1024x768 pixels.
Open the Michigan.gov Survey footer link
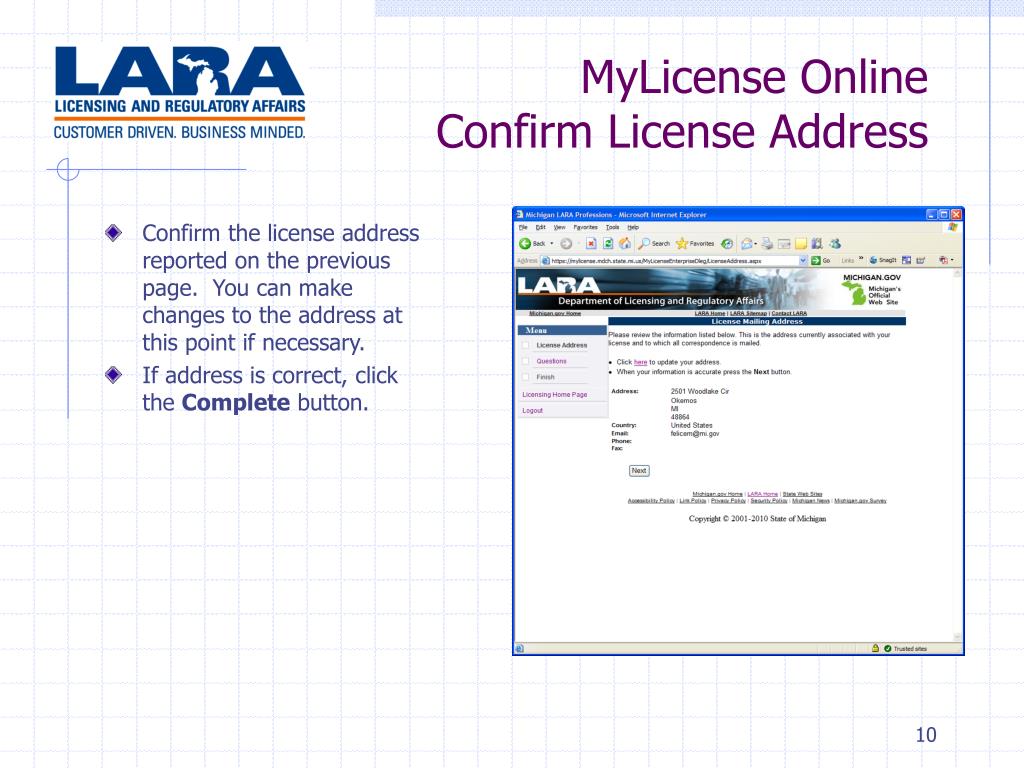pos(860,501)
